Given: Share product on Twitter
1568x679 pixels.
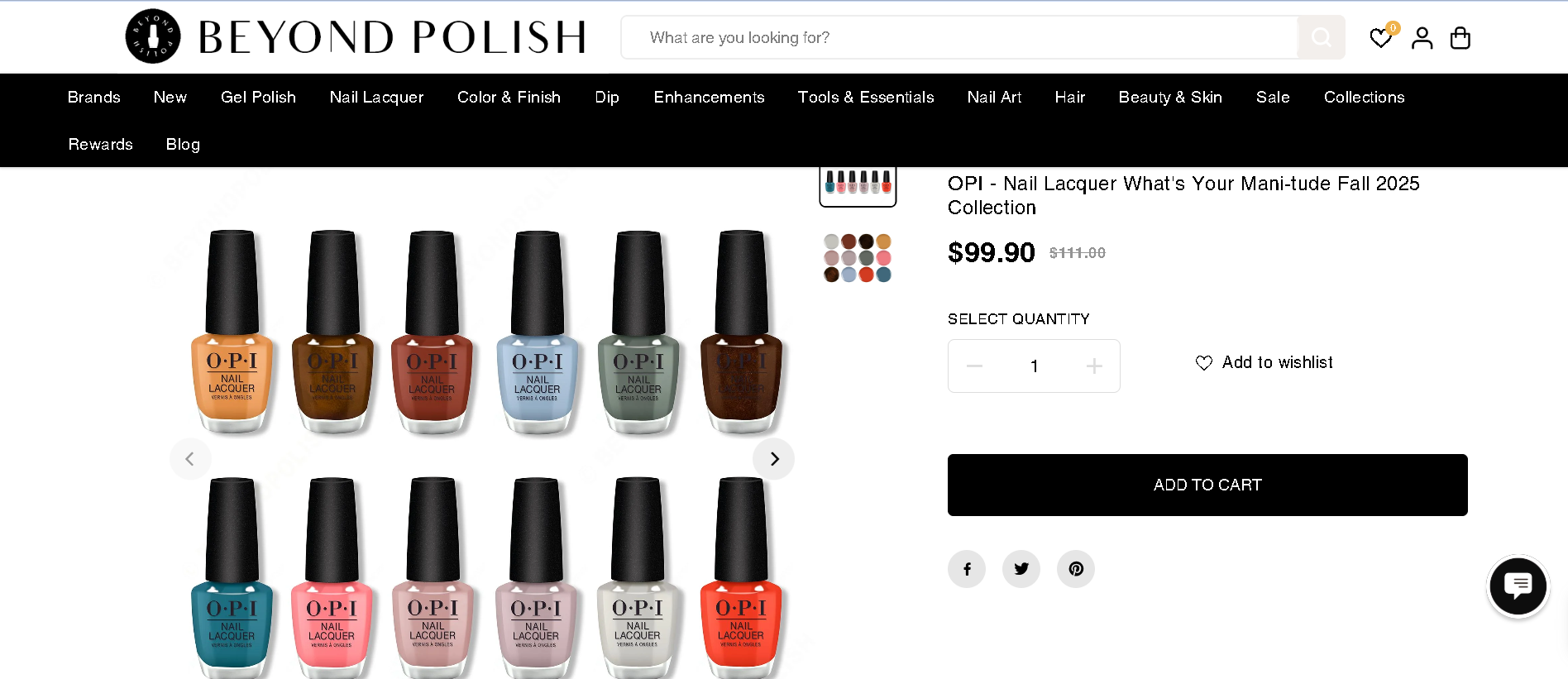Looking at the screenshot, I should (x=1021, y=569).
